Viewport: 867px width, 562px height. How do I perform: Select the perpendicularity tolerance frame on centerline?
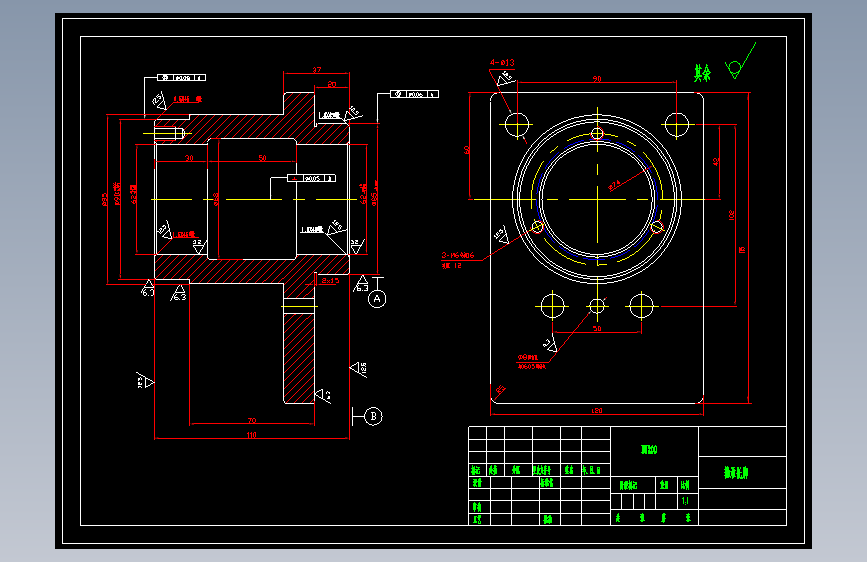(311, 178)
